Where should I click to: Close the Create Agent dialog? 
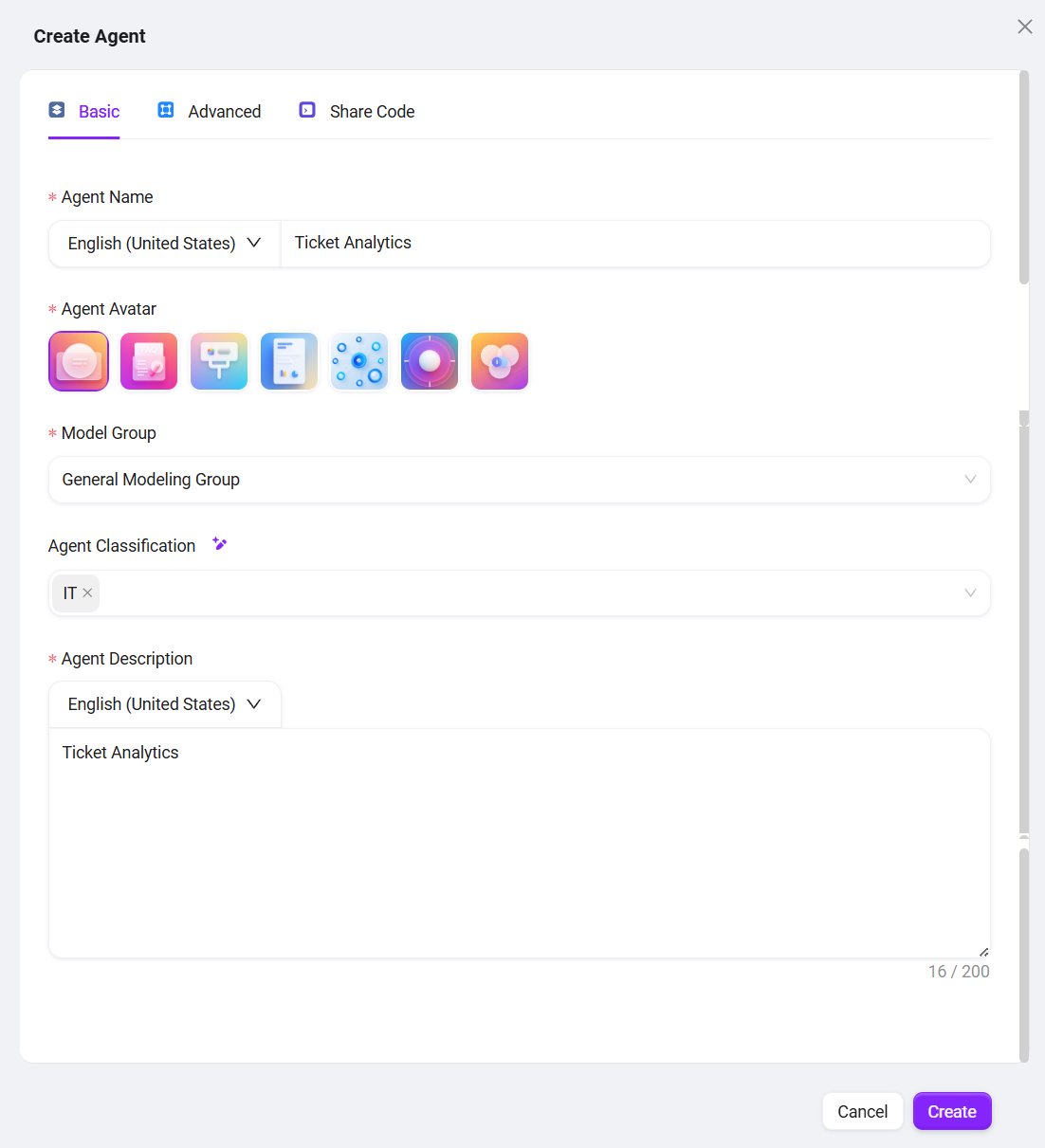tap(1025, 27)
